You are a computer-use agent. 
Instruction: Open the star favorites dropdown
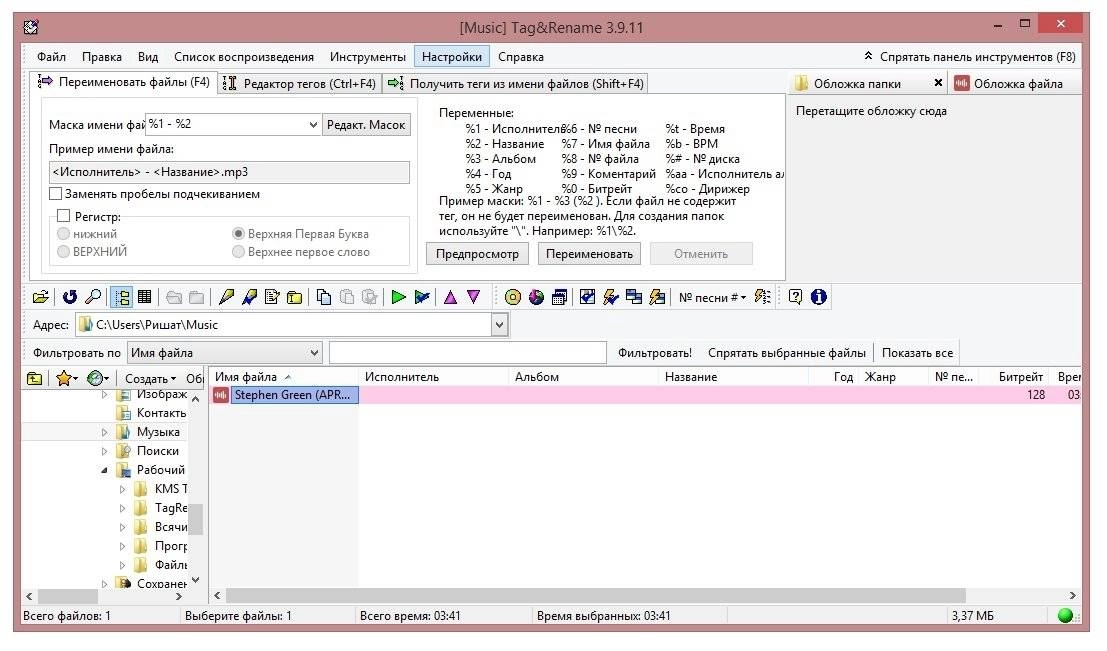point(66,378)
